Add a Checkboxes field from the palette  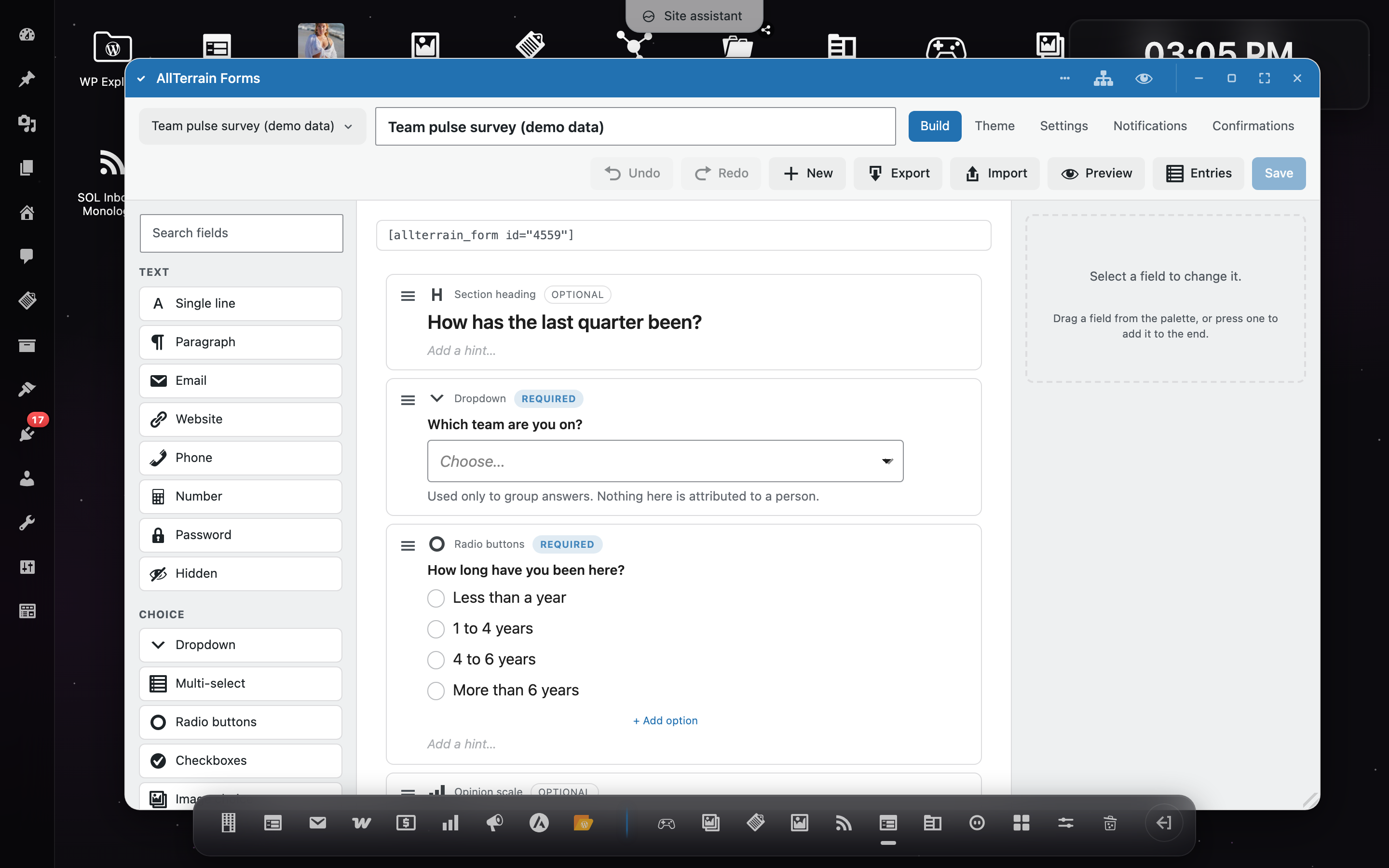click(x=241, y=760)
